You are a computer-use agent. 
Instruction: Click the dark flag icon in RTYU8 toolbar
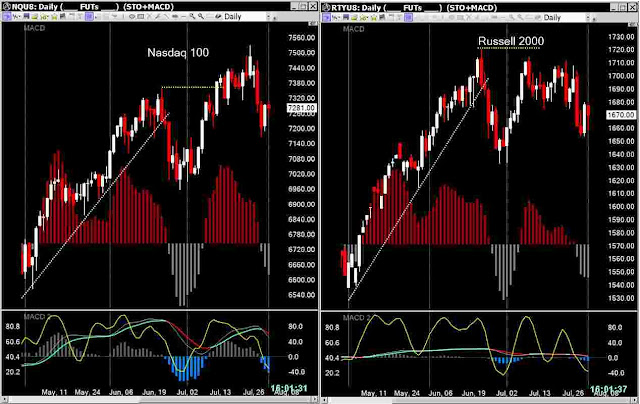tap(382, 18)
